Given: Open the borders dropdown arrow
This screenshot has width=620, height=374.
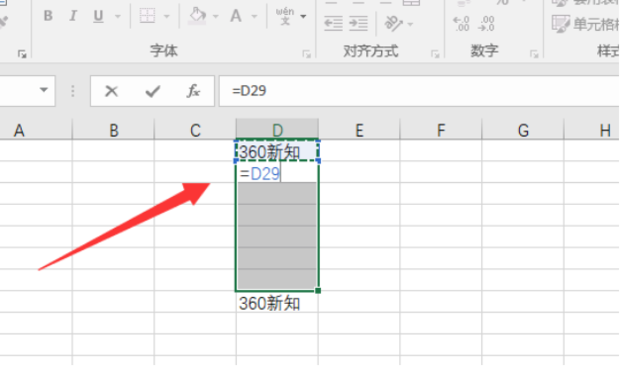Looking at the screenshot, I should pyautogui.click(x=166, y=17).
